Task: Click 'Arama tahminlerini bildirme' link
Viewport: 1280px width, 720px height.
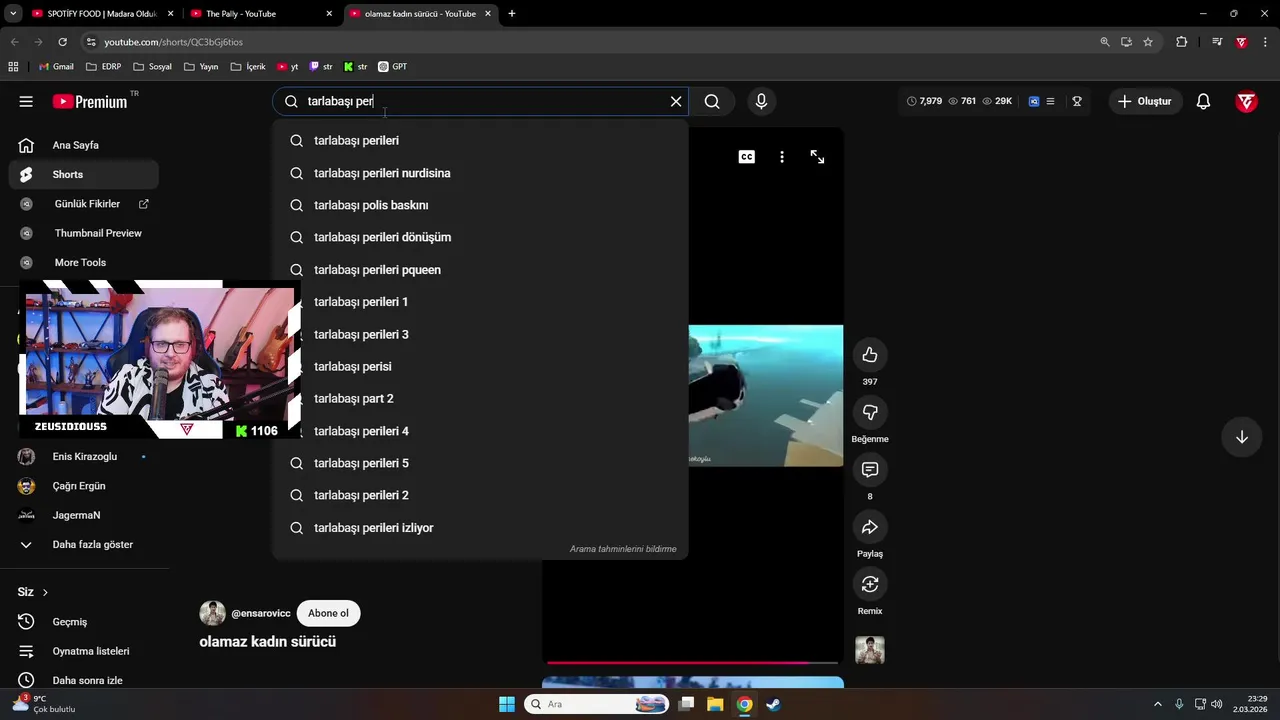Action: click(623, 549)
